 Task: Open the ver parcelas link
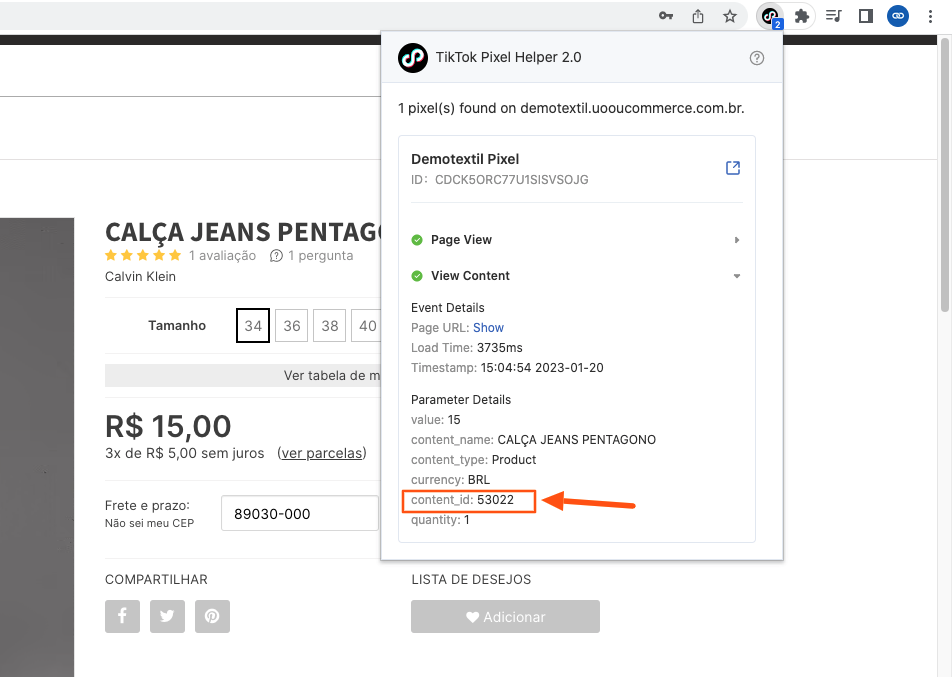(x=322, y=454)
